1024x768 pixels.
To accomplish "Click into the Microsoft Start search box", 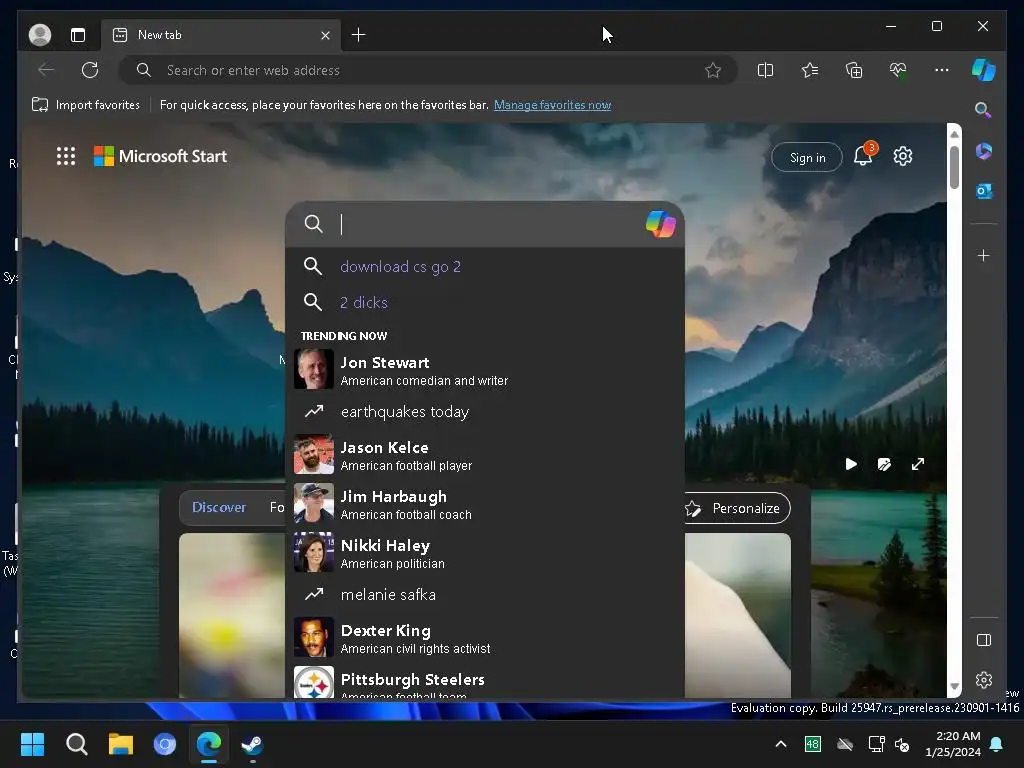I will 485,224.
